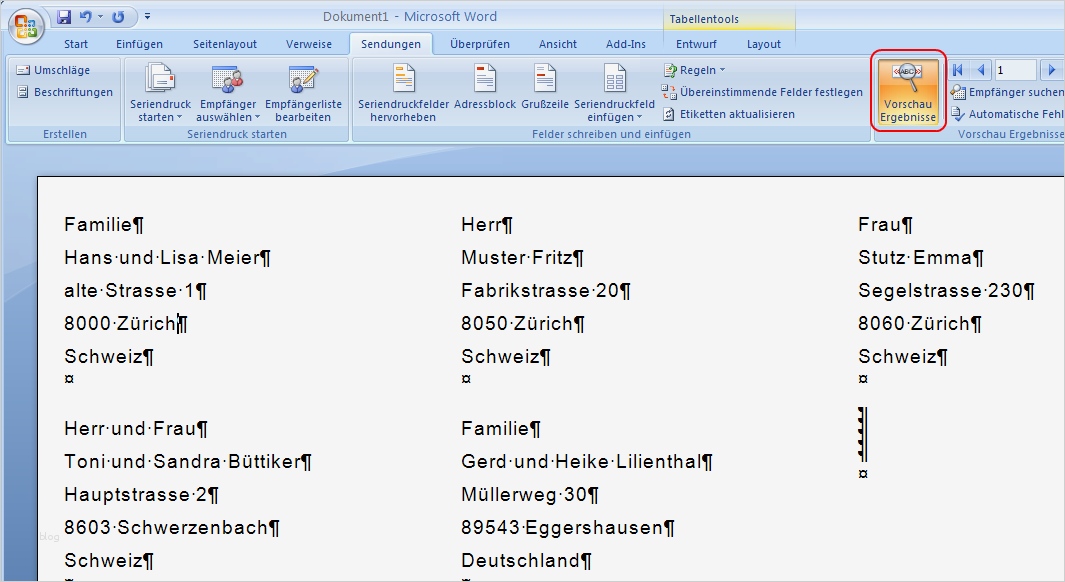Expand the Seriendruckfeld einfügen dropdown arrow
This screenshot has height=582, width=1065.
coord(640,117)
